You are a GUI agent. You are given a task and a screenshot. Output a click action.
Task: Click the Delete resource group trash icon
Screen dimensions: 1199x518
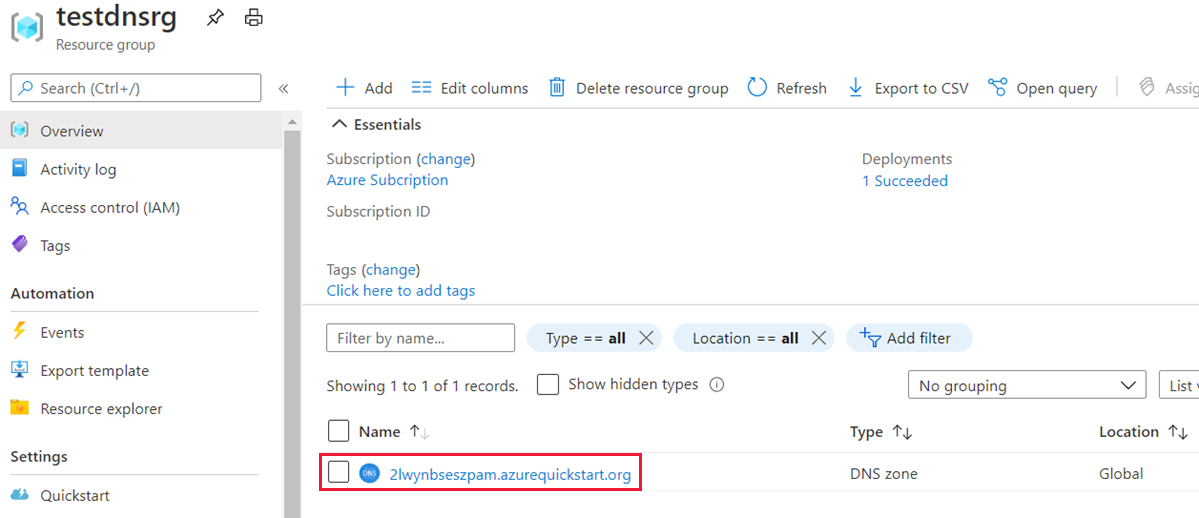tap(557, 88)
